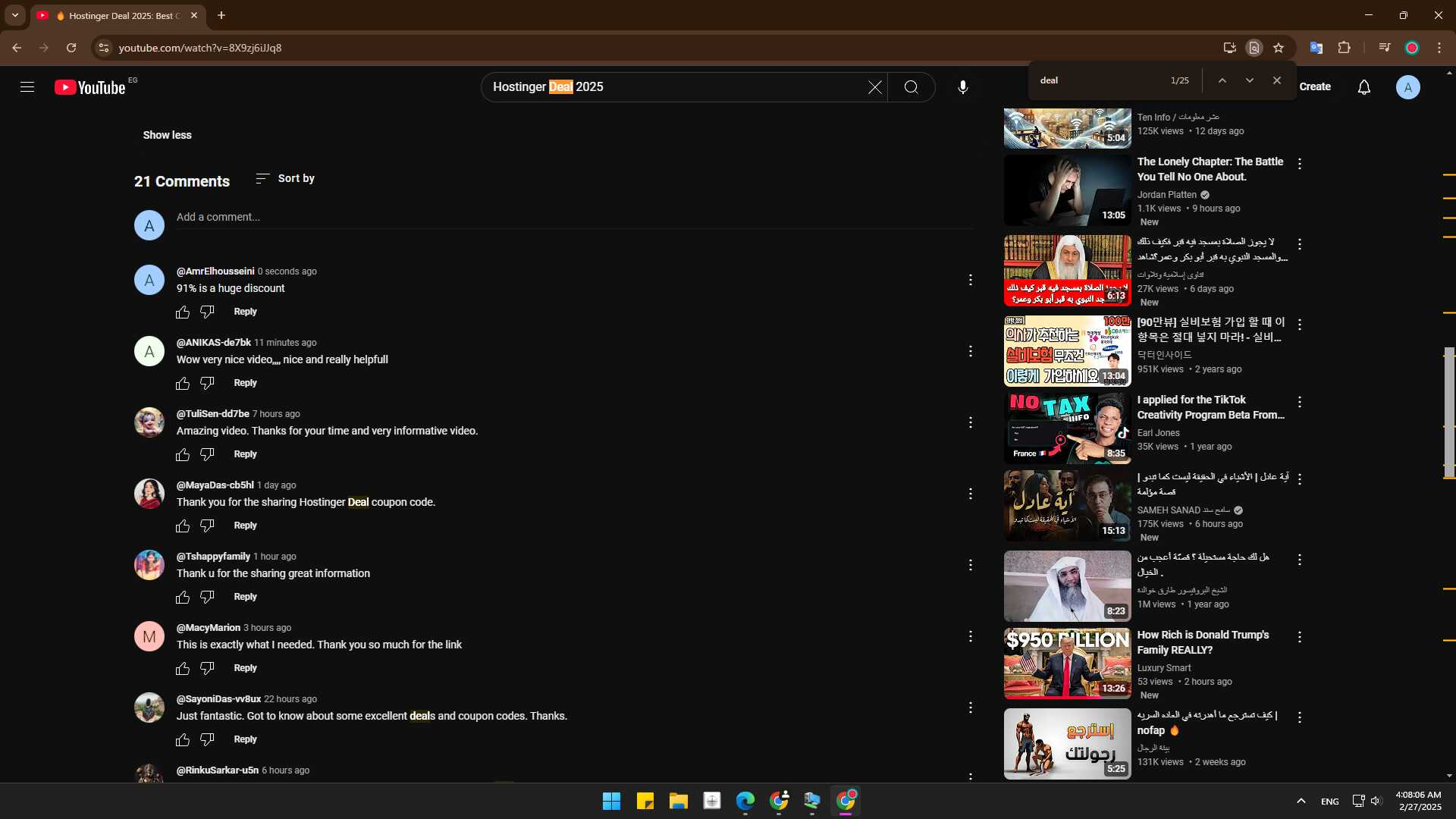Open browser extensions puzzle icon

pyautogui.click(x=1344, y=48)
